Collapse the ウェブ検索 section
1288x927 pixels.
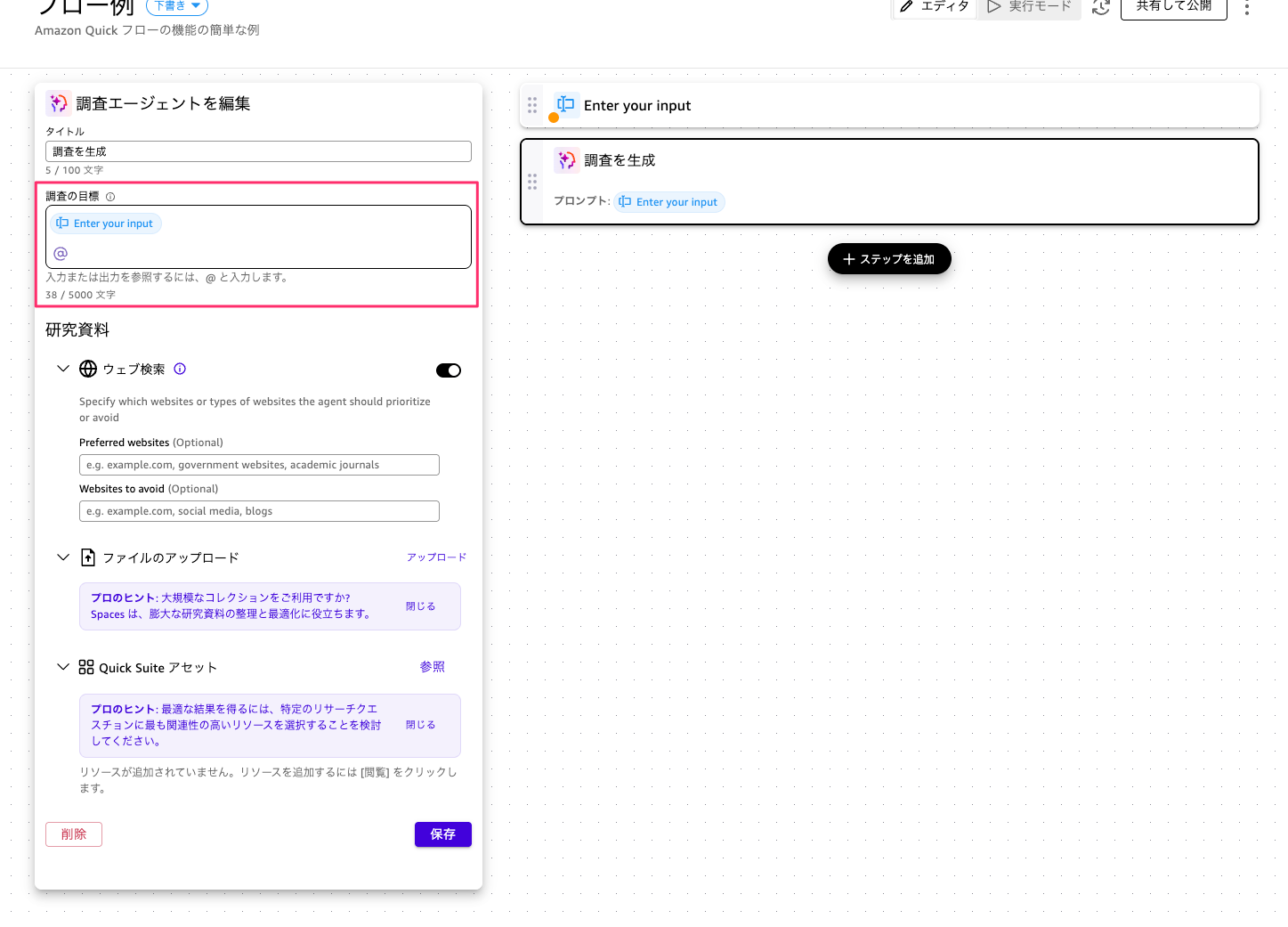(x=63, y=369)
